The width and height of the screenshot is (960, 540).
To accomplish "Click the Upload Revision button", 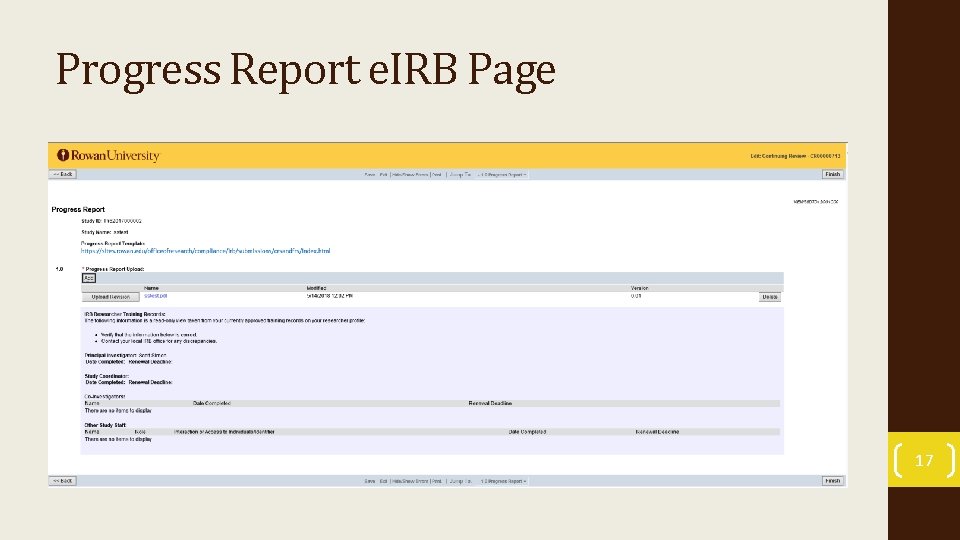I will (111, 297).
